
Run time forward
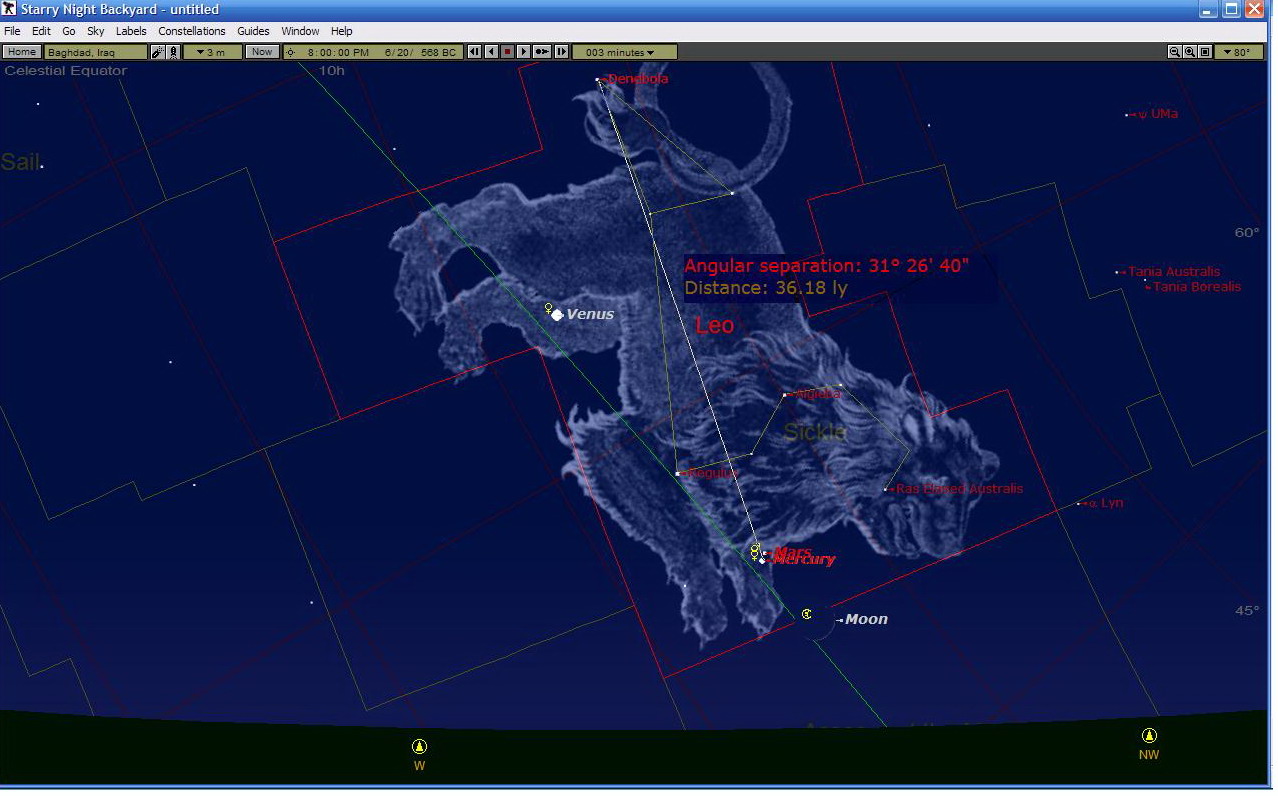coord(523,52)
